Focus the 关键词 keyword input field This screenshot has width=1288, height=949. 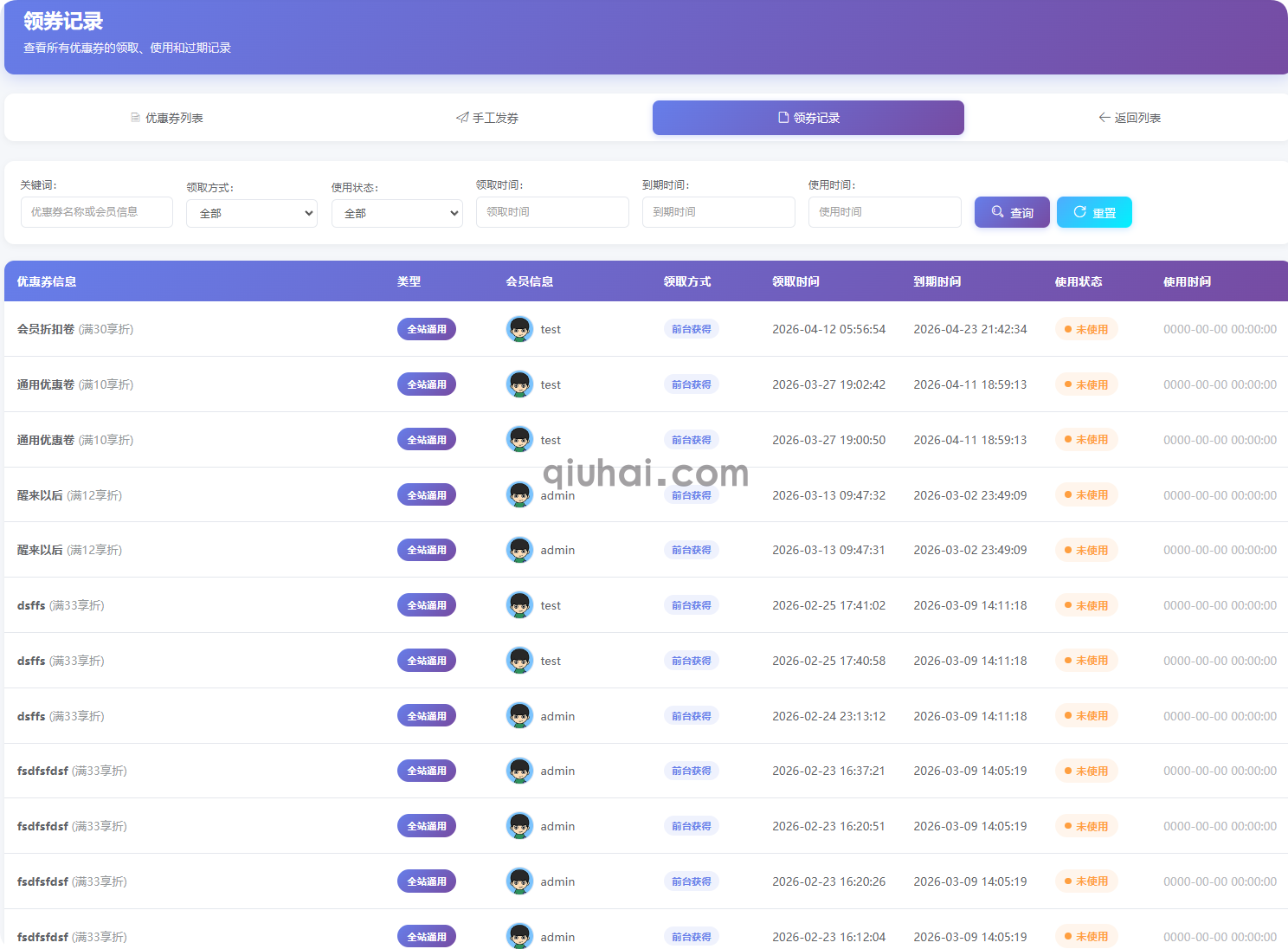97,212
